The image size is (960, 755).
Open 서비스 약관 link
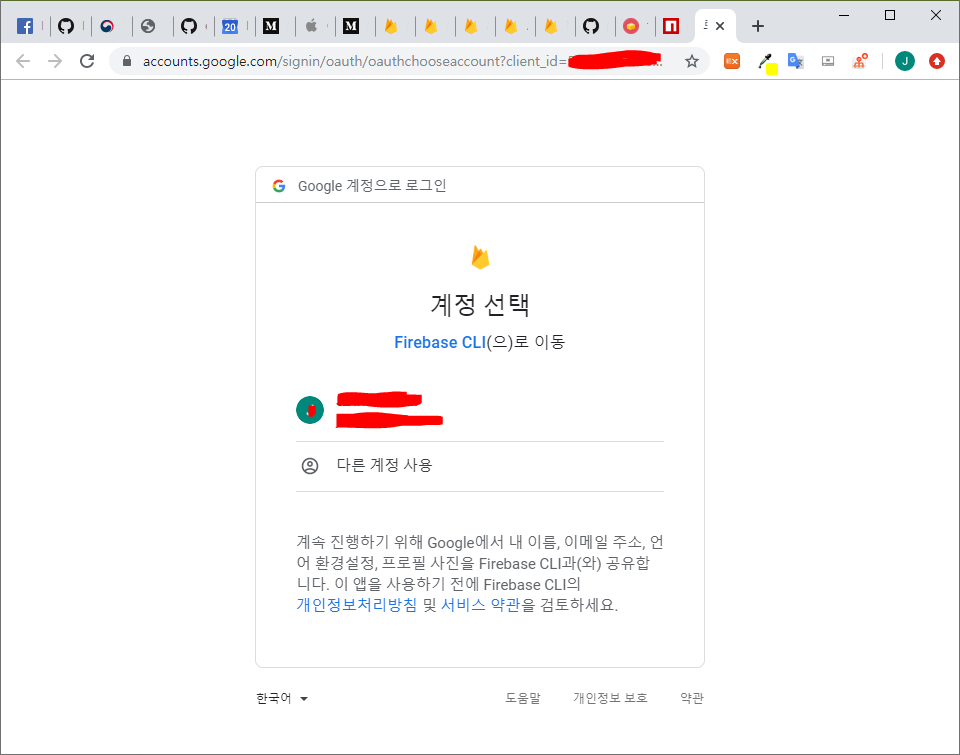(x=481, y=605)
